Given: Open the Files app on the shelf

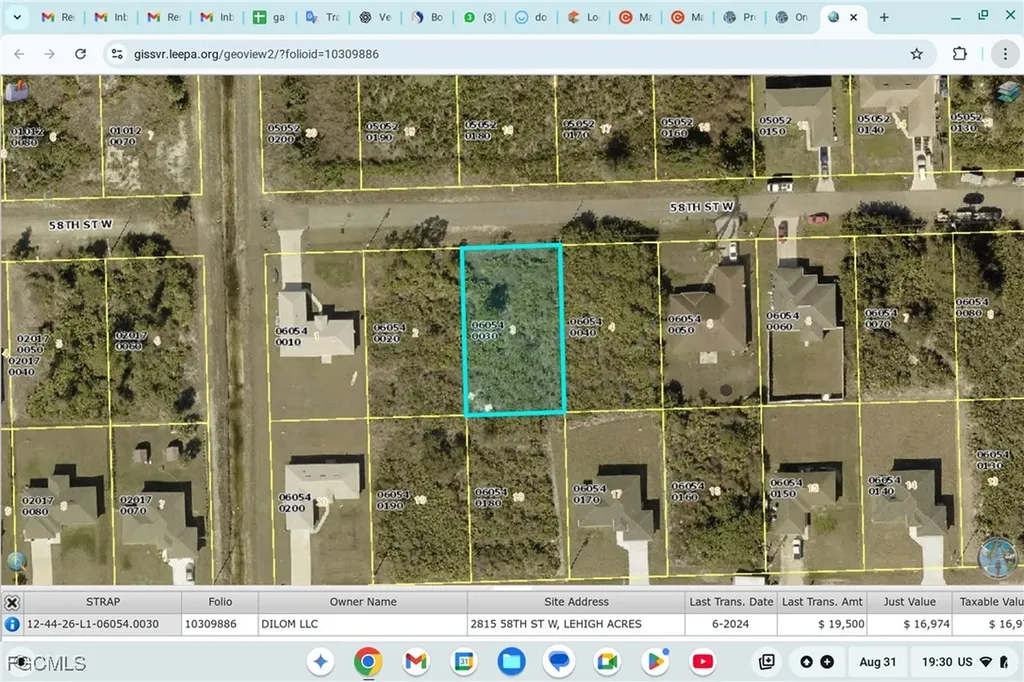Looking at the screenshot, I should coord(511,661).
